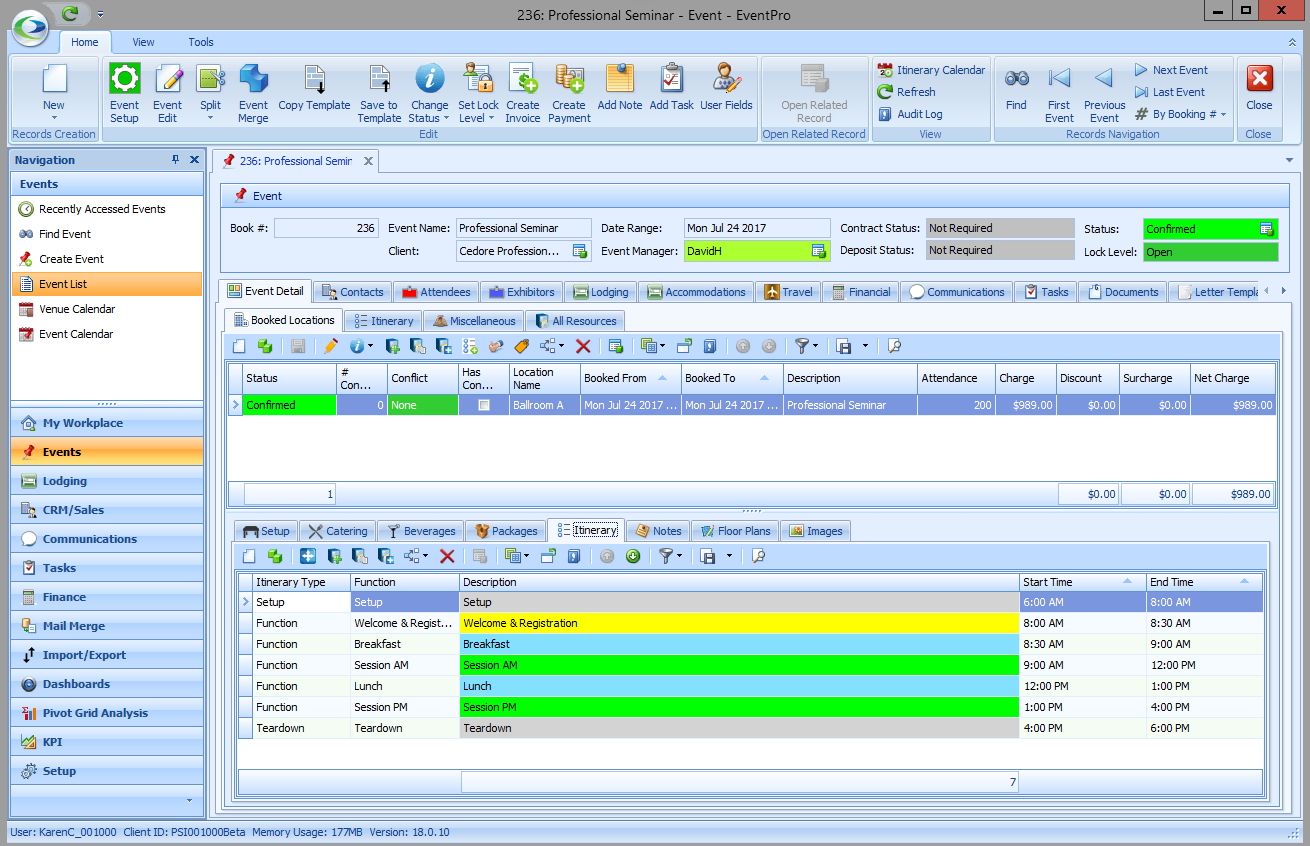
Task: Open the Event Manager lookup button
Action: pos(818,251)
